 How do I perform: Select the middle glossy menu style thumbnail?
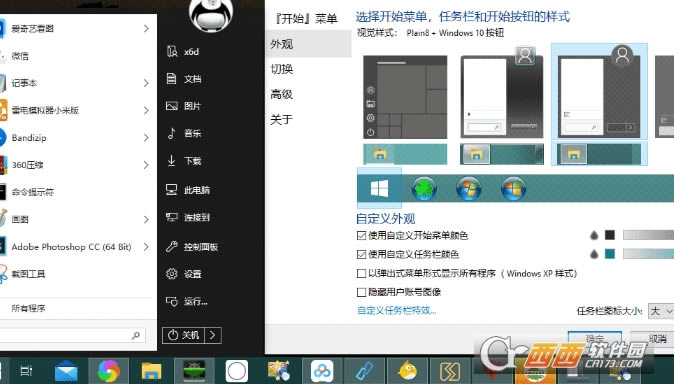click(x=502, y=93)
